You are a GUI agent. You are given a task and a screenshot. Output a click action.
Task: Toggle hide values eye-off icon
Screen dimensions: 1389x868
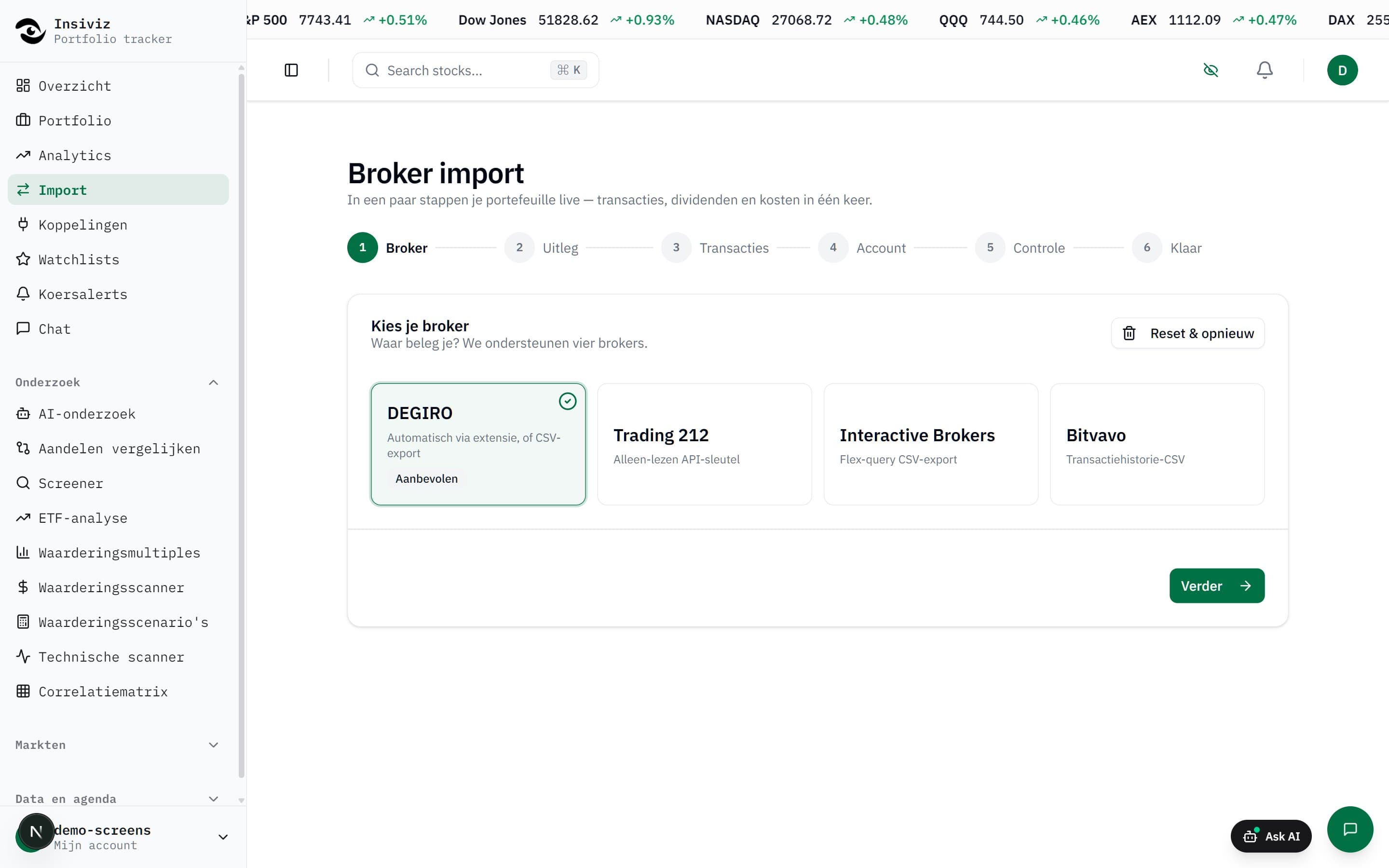1211,70
